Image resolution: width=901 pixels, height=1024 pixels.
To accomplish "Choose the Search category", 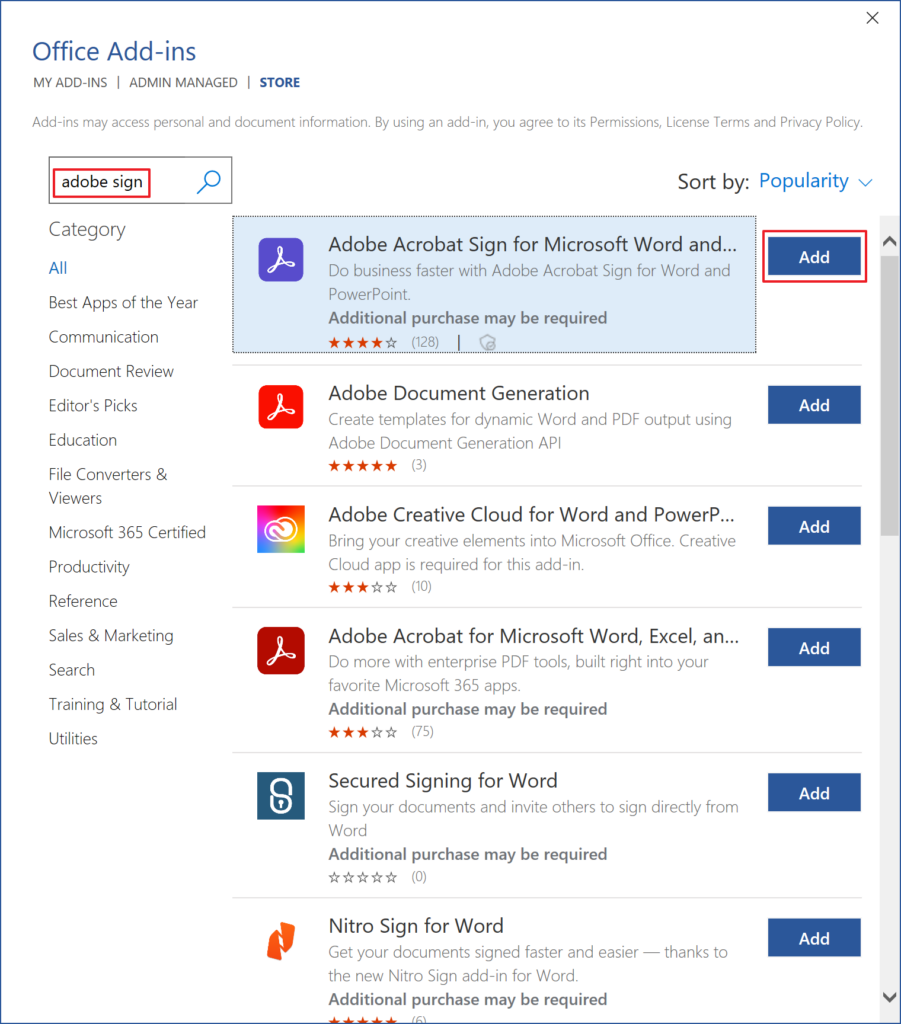I will click(72, 670).
